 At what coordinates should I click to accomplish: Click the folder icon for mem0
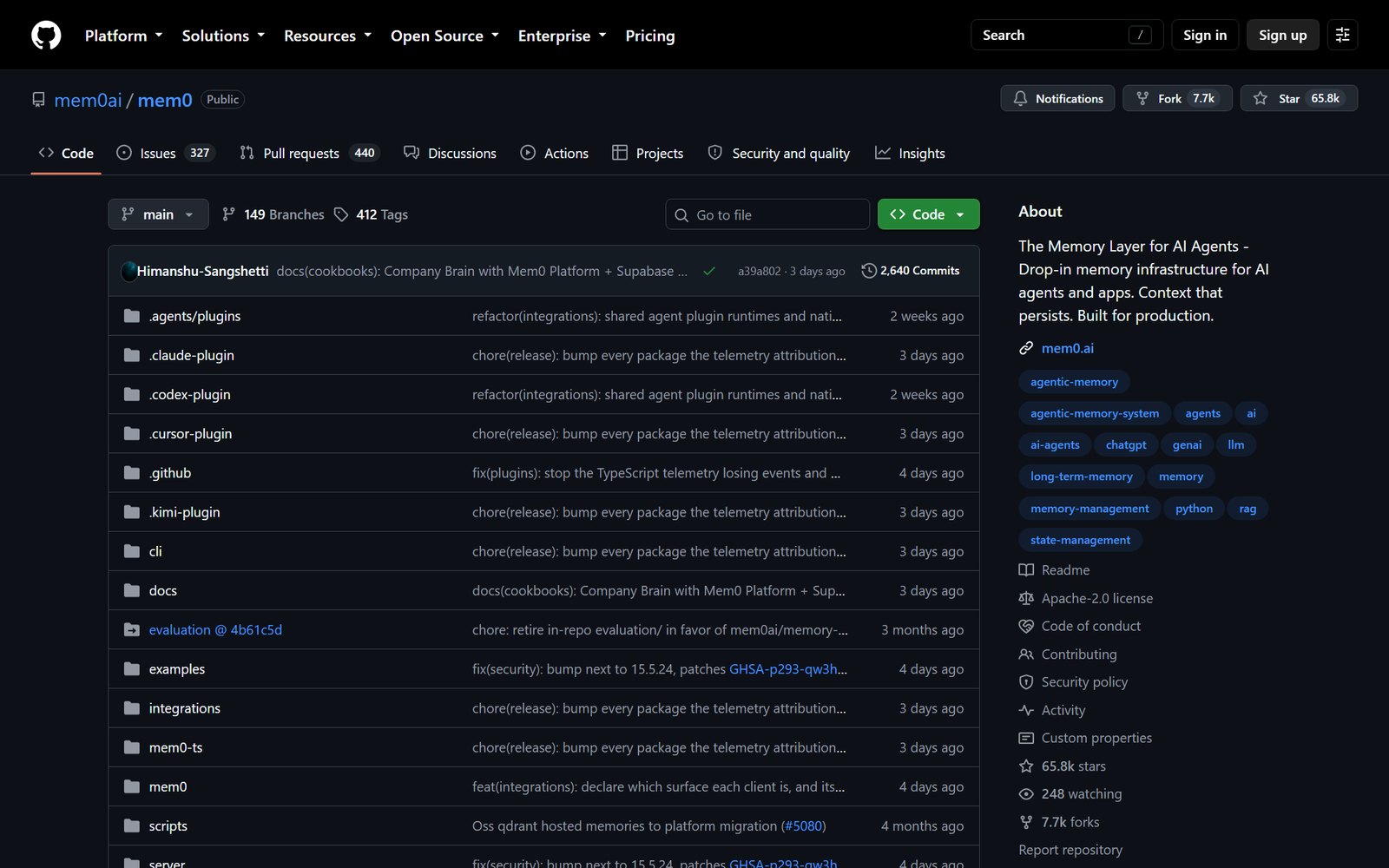point(132,786)
